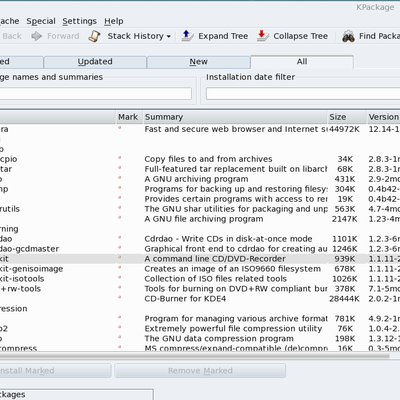Select 'Program for managing various archive' row
The image size is (400, 400).
tap(236, 319)
